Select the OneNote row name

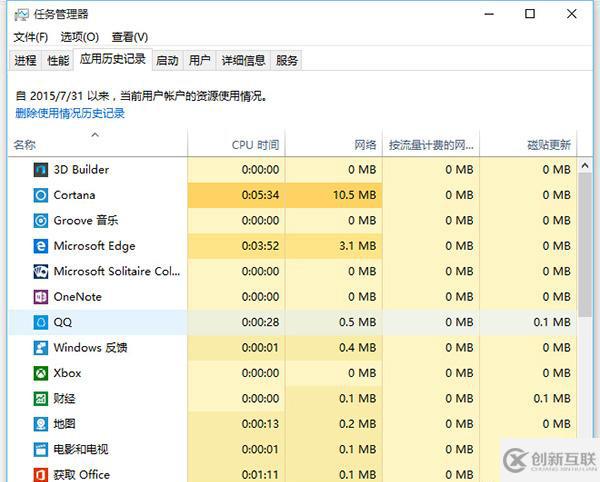(x=78, y=297)
